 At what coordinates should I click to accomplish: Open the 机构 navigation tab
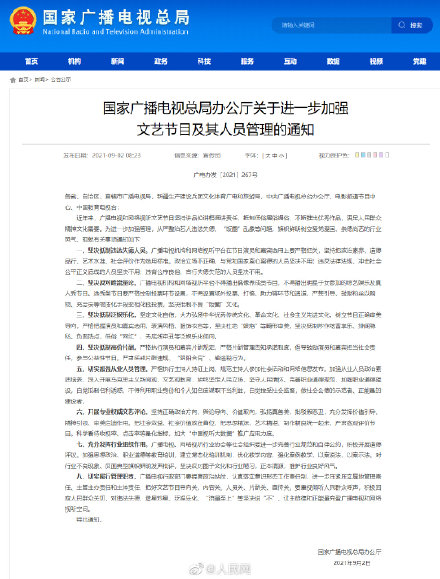(x=74, y=61)
